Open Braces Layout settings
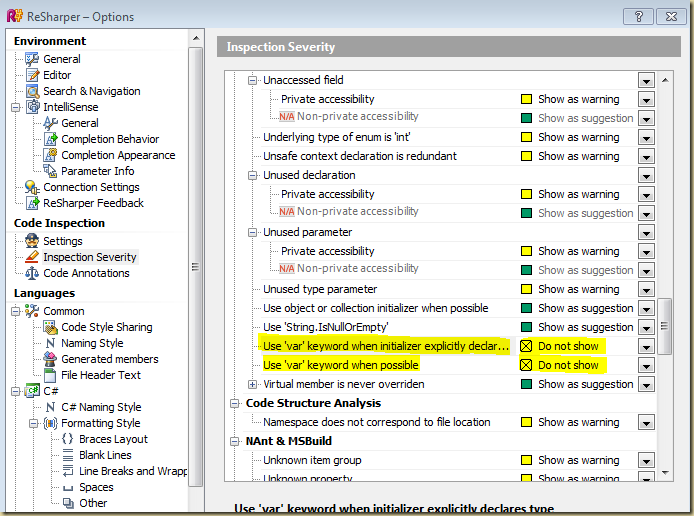Screen dimensions: 694x516 tap(113, 439)
